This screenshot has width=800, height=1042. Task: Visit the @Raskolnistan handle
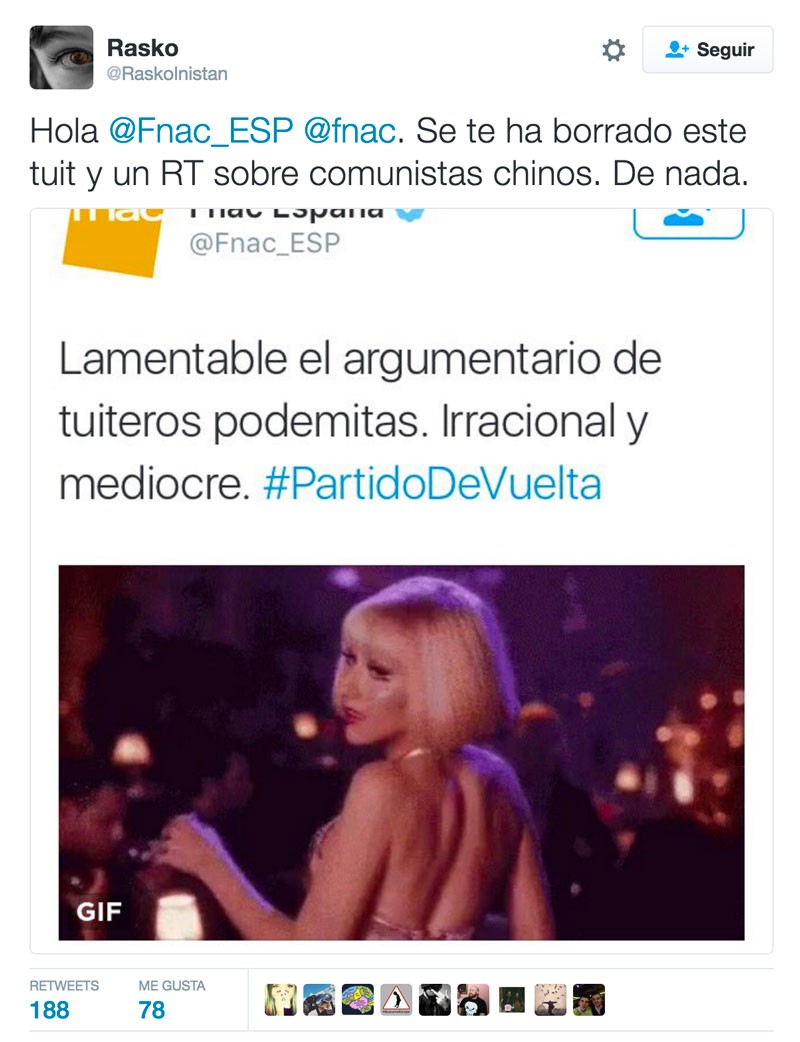point(167,74)
